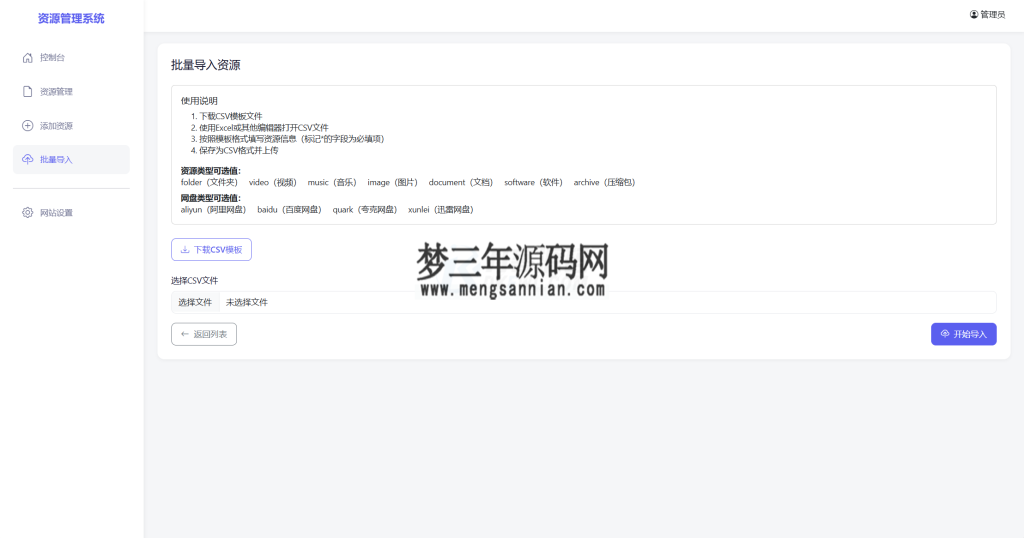The height and width of the screenshot is (538, 1024).
Task: Select the 批量导入 sidebar item
Action: (x=71, y=159)
